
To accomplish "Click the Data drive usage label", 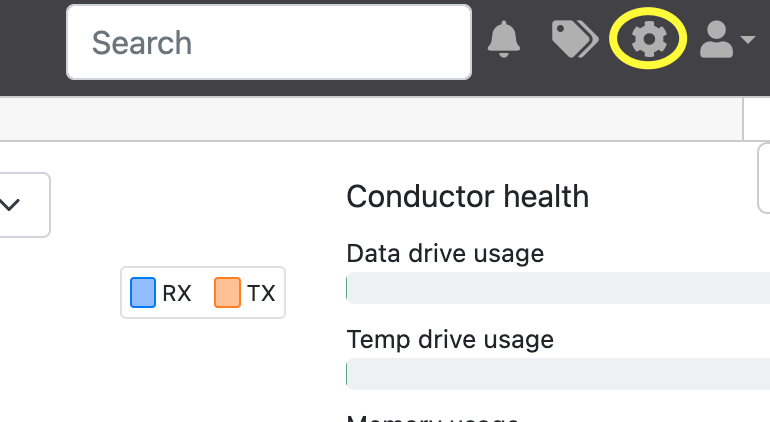I will [445, 253].
